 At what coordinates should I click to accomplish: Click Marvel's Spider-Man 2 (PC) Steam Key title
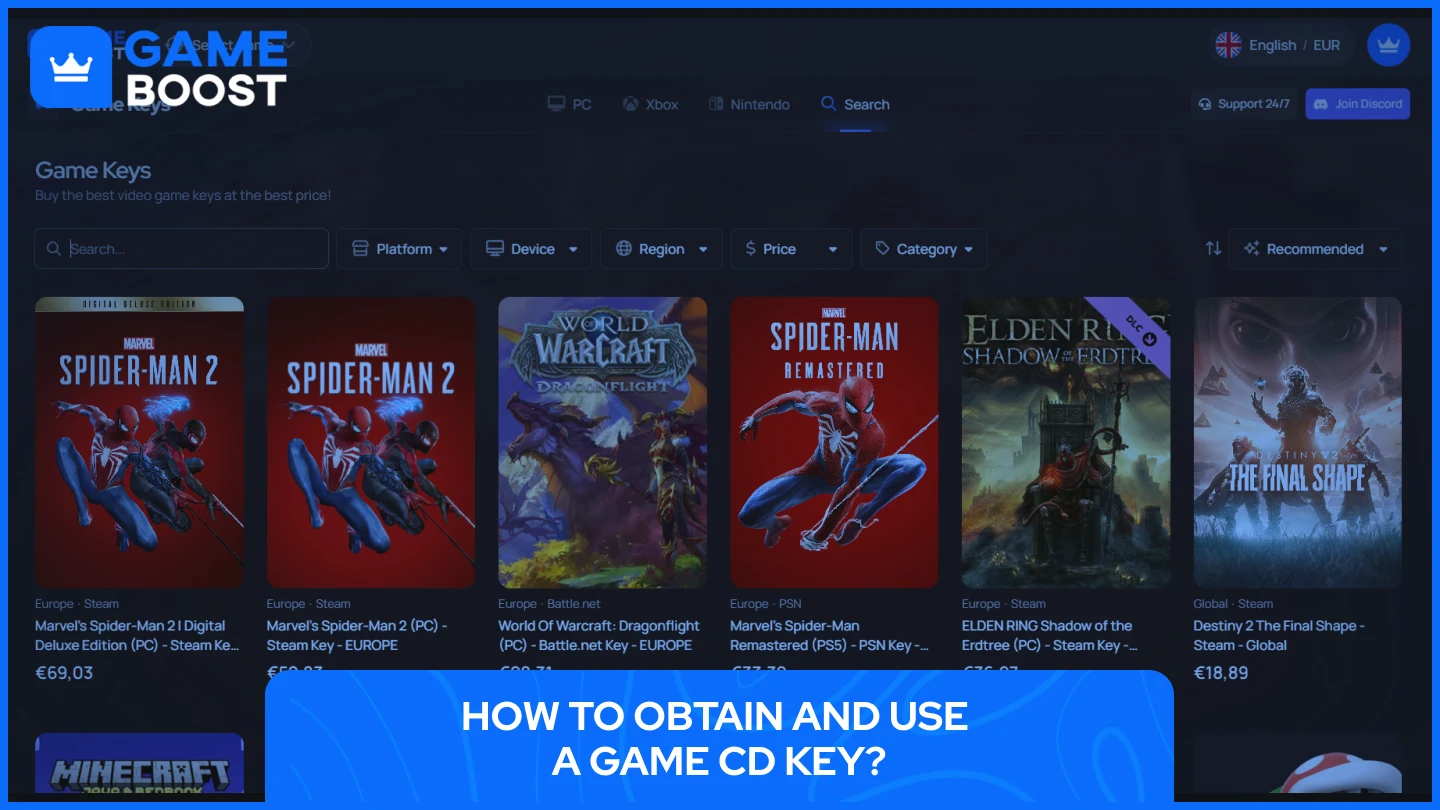(x=357, y=635)
